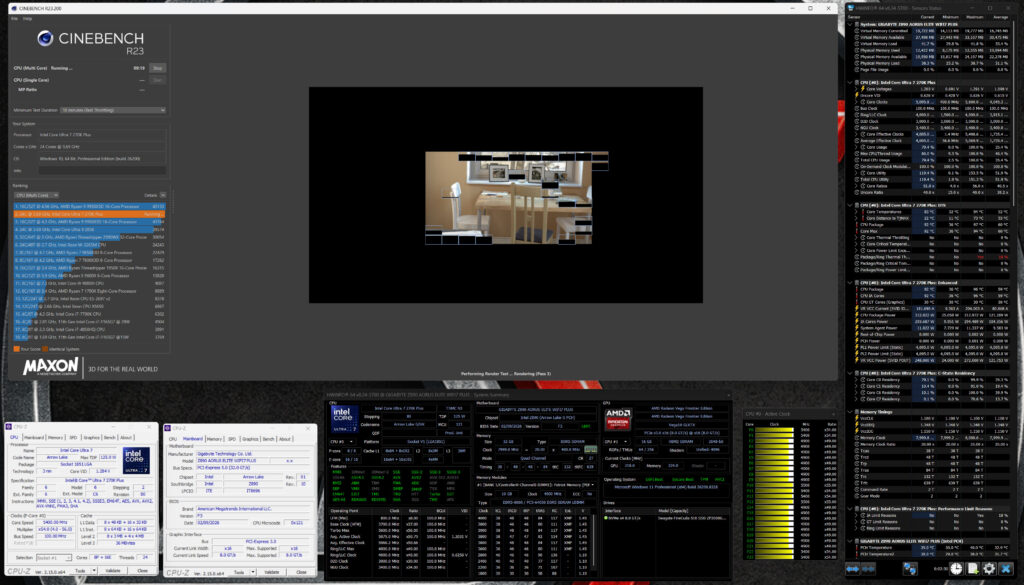Open the CPU-Z Socket #1 selection dropdown

tap(54, 558)
